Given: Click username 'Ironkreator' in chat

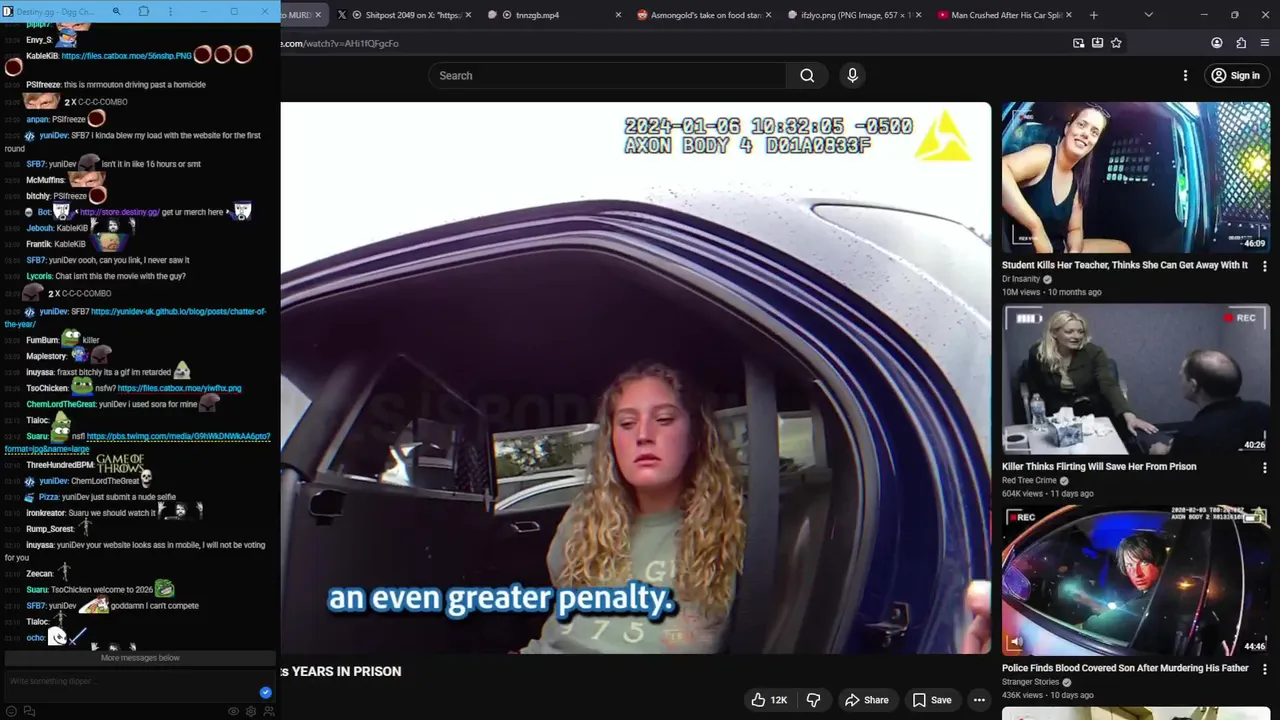Looking at the screenshot, I should point(45,513).
